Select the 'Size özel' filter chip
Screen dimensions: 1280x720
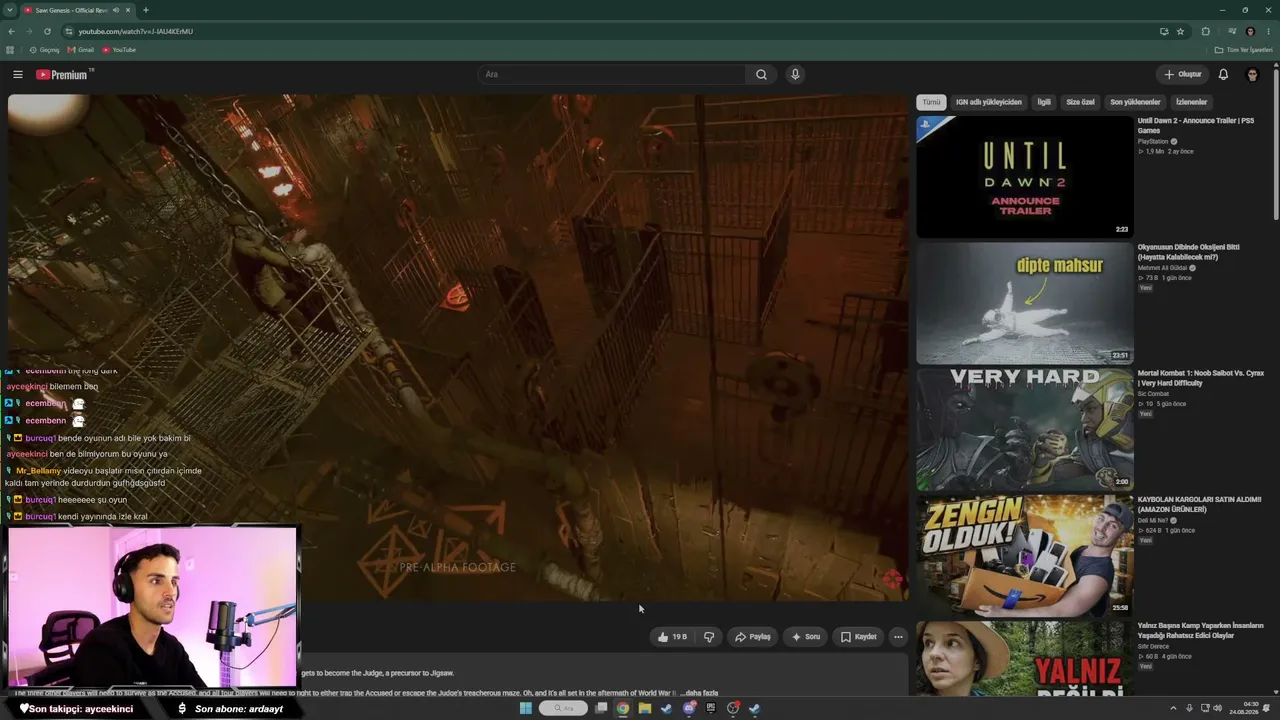tap(1080, 102)
